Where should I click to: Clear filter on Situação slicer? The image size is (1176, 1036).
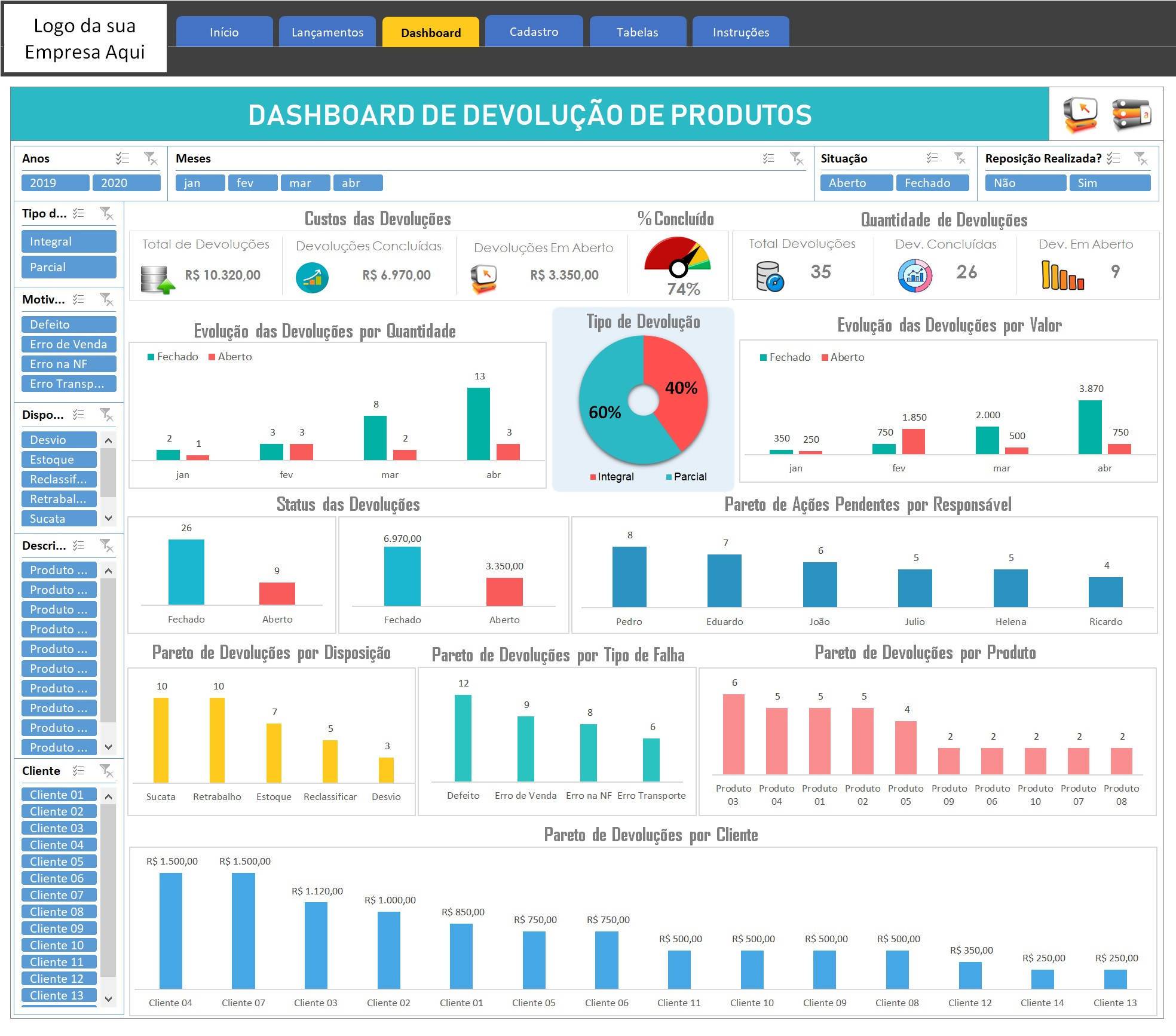coord(960,158)
